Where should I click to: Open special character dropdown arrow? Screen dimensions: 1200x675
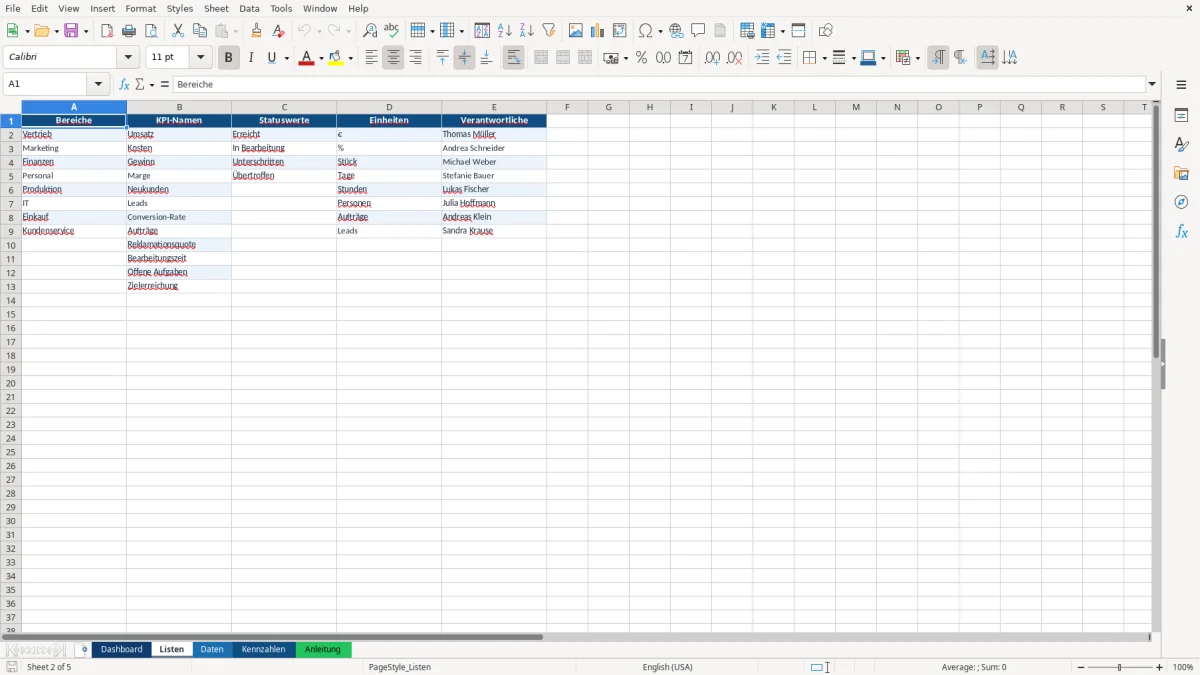point(660,31)
